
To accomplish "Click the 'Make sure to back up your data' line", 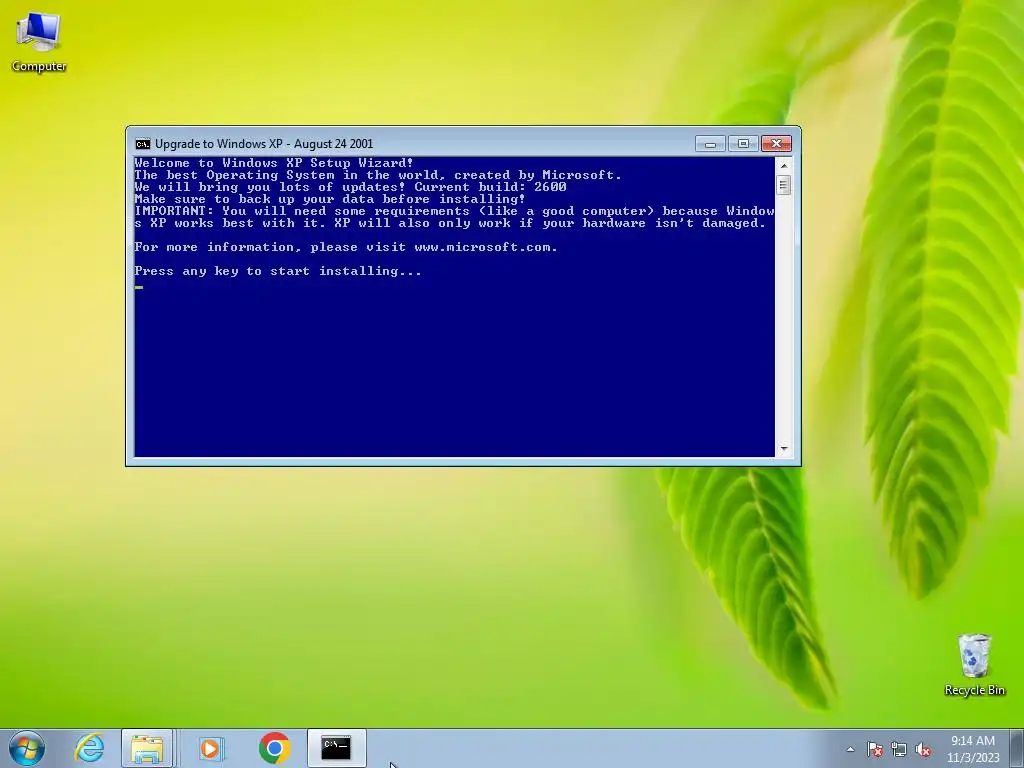I will [x=330, y=199].
